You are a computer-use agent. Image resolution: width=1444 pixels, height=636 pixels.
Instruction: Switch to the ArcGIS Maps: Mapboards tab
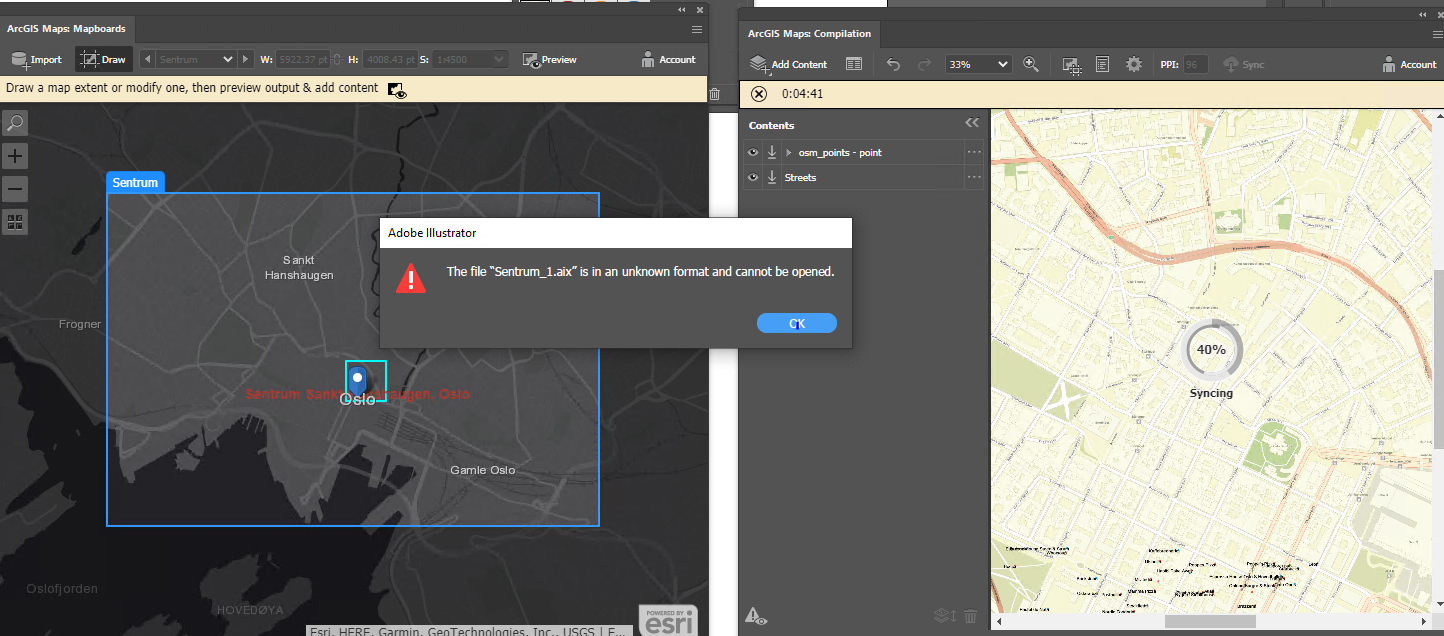pos(67,28)
